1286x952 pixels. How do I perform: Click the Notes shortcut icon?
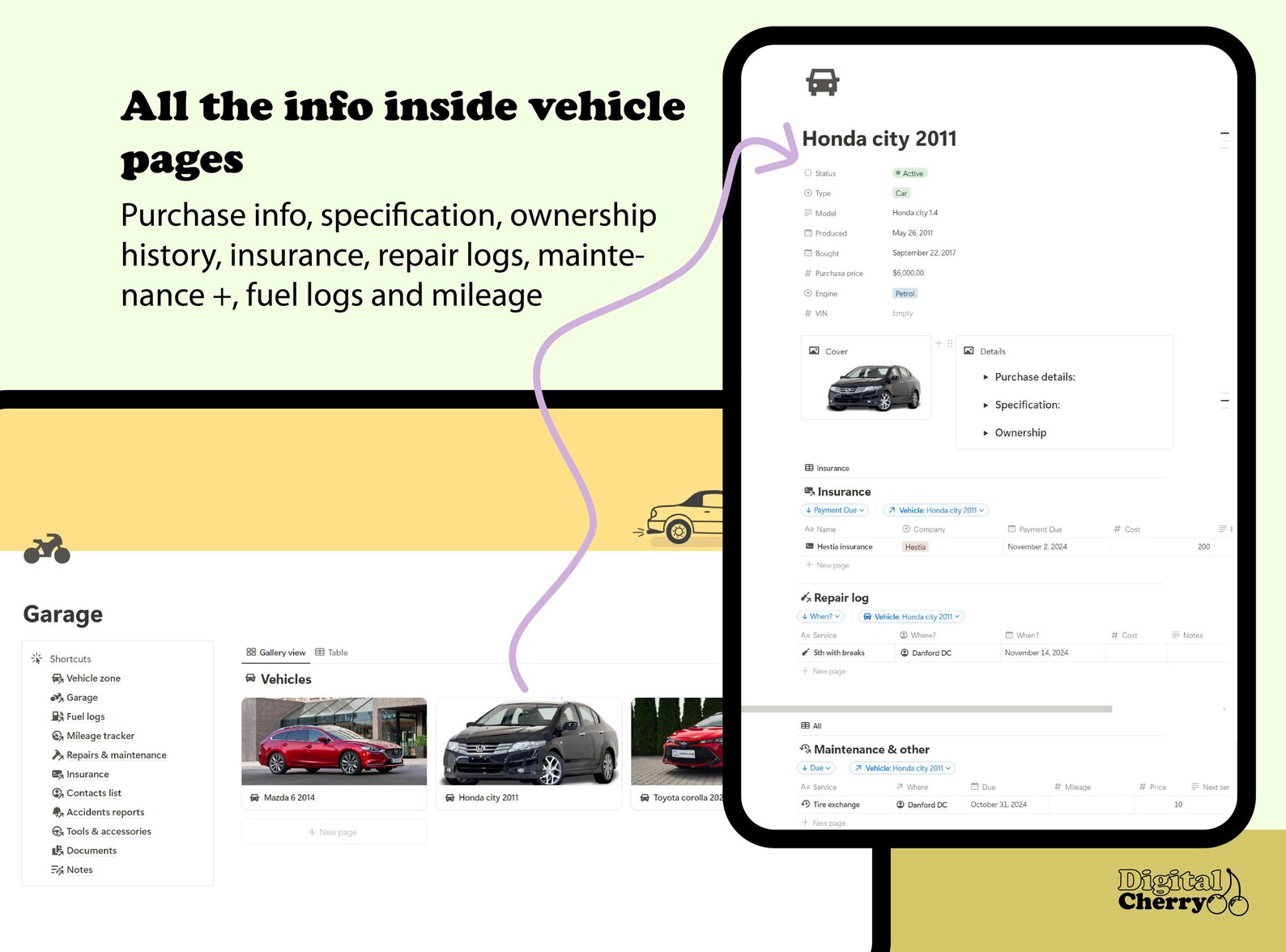(57, 870)
